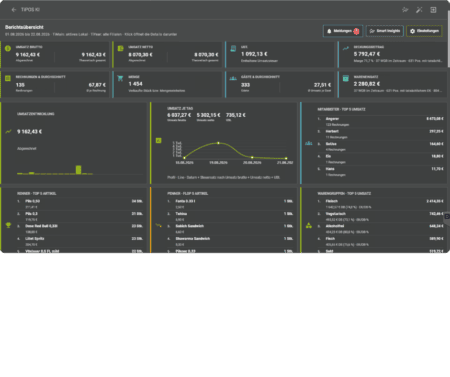Open the Einstellungen settings button
This screenshot has height=377, width=450.
[x=424, y=31]
